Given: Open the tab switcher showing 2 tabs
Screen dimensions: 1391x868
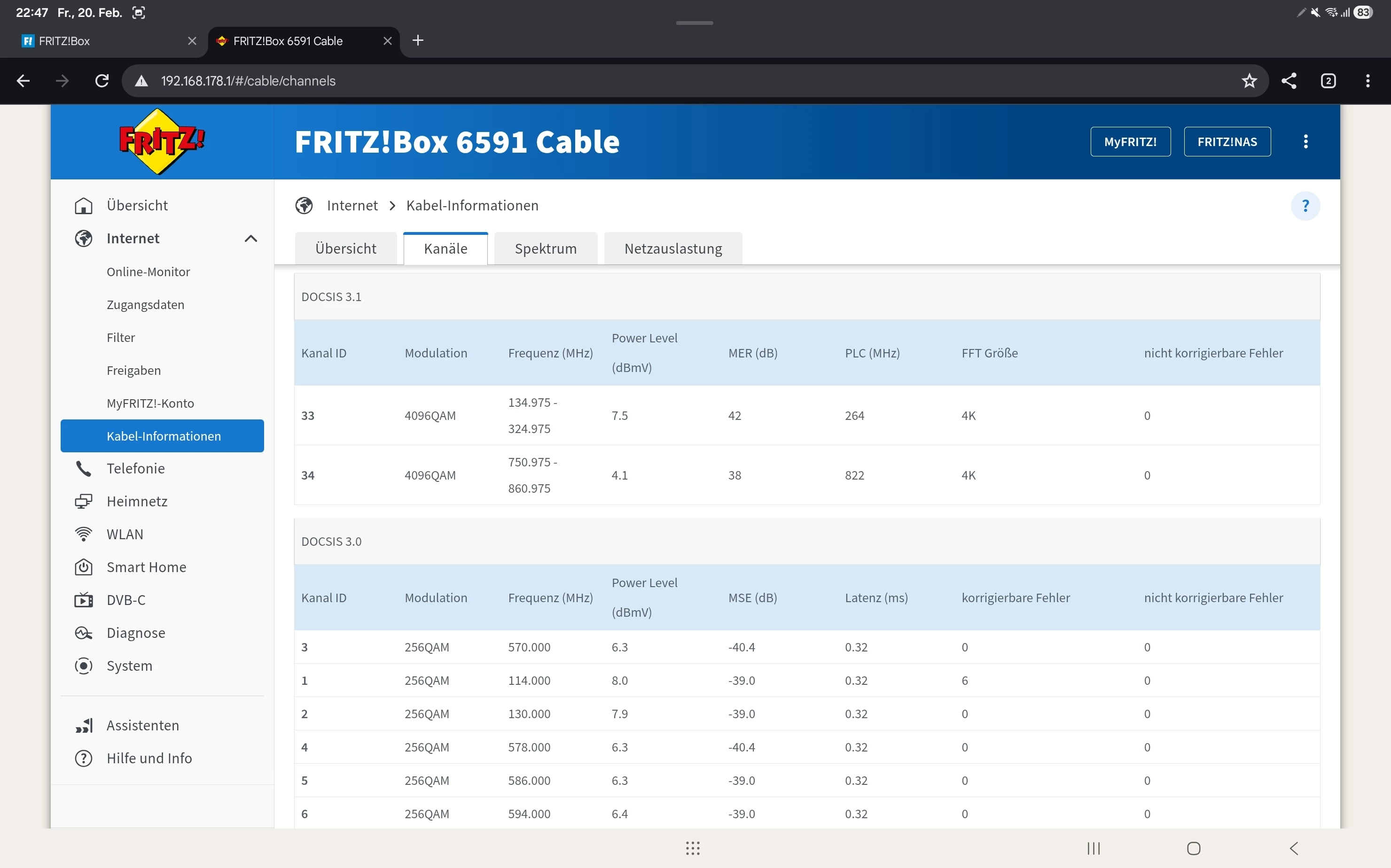Looking at the screenshot, I should (1328, 81).
